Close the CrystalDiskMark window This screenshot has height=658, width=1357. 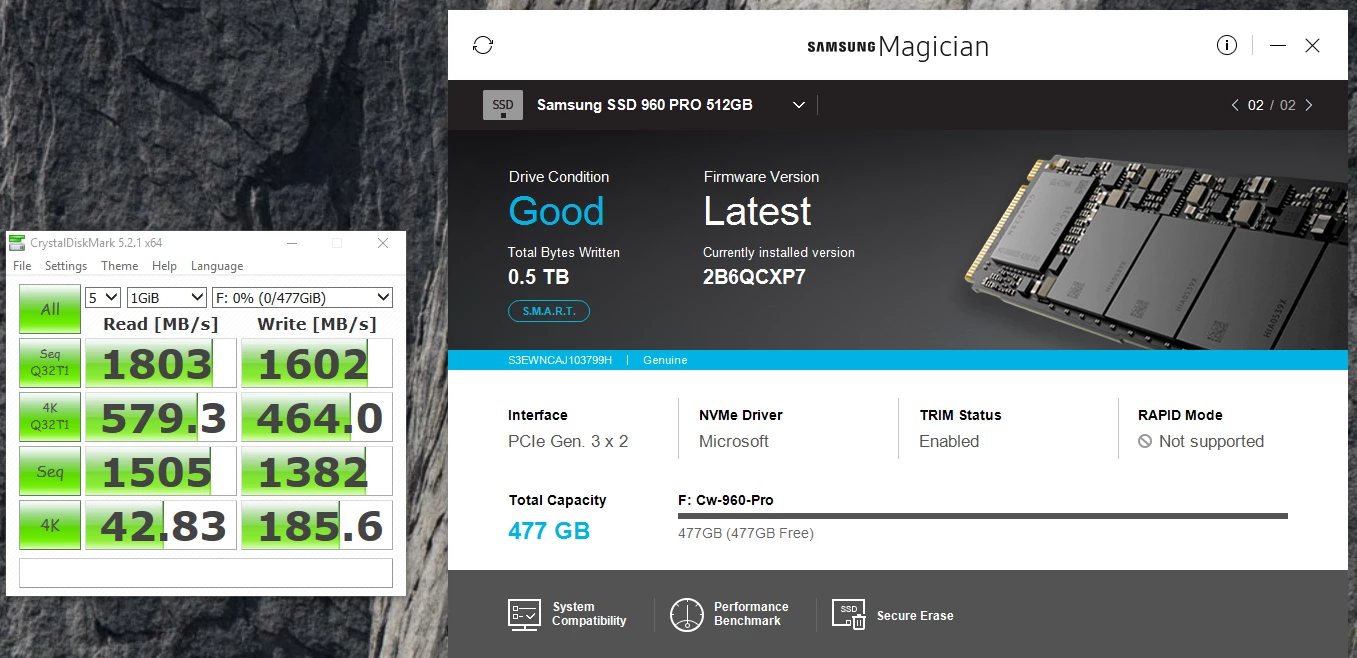coord(383,243)
